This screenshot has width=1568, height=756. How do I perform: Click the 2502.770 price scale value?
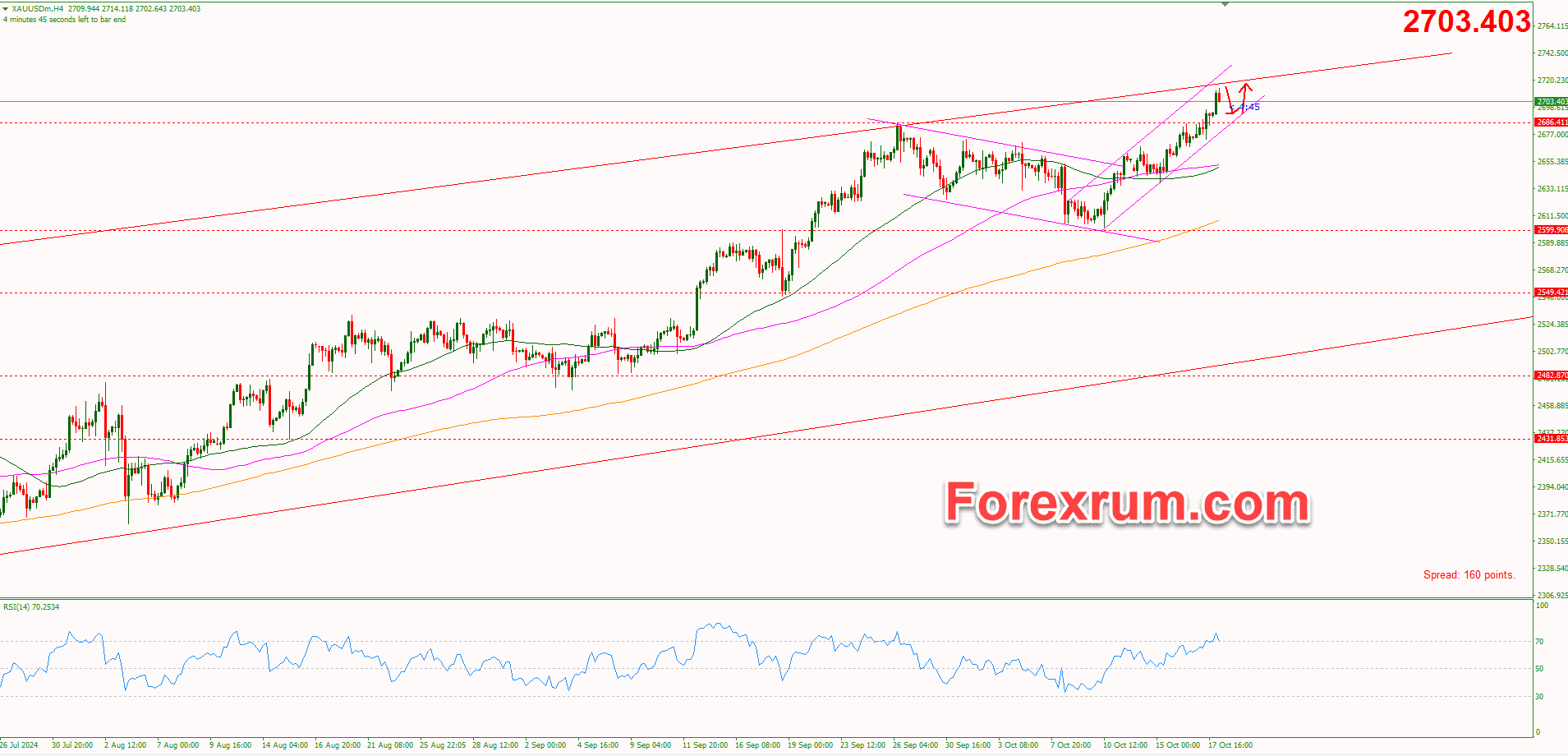pyautogui.click(x=1552, y=352)
